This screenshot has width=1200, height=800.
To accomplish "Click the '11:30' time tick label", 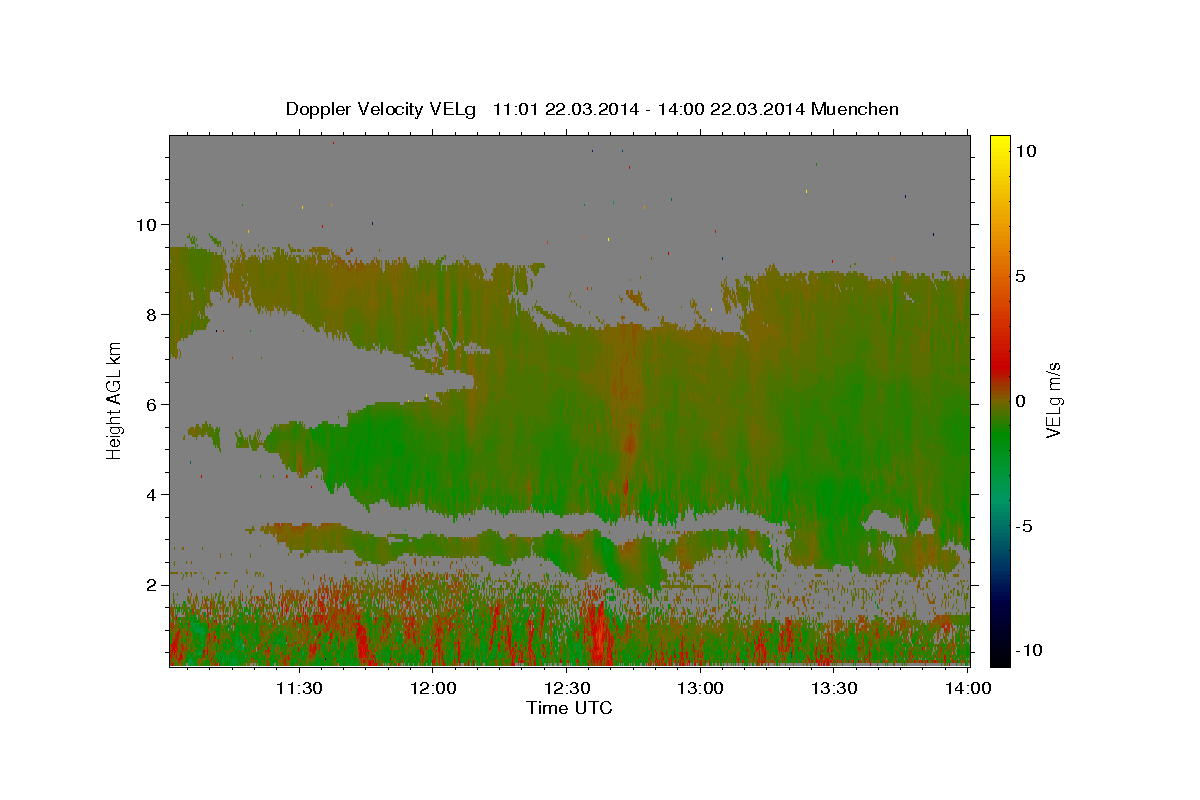I will [298, 688].
